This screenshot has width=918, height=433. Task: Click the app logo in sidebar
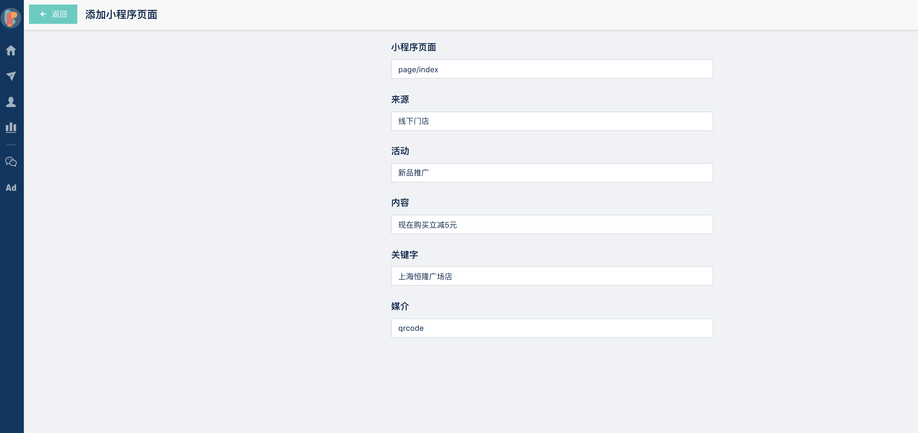(11, 18)
